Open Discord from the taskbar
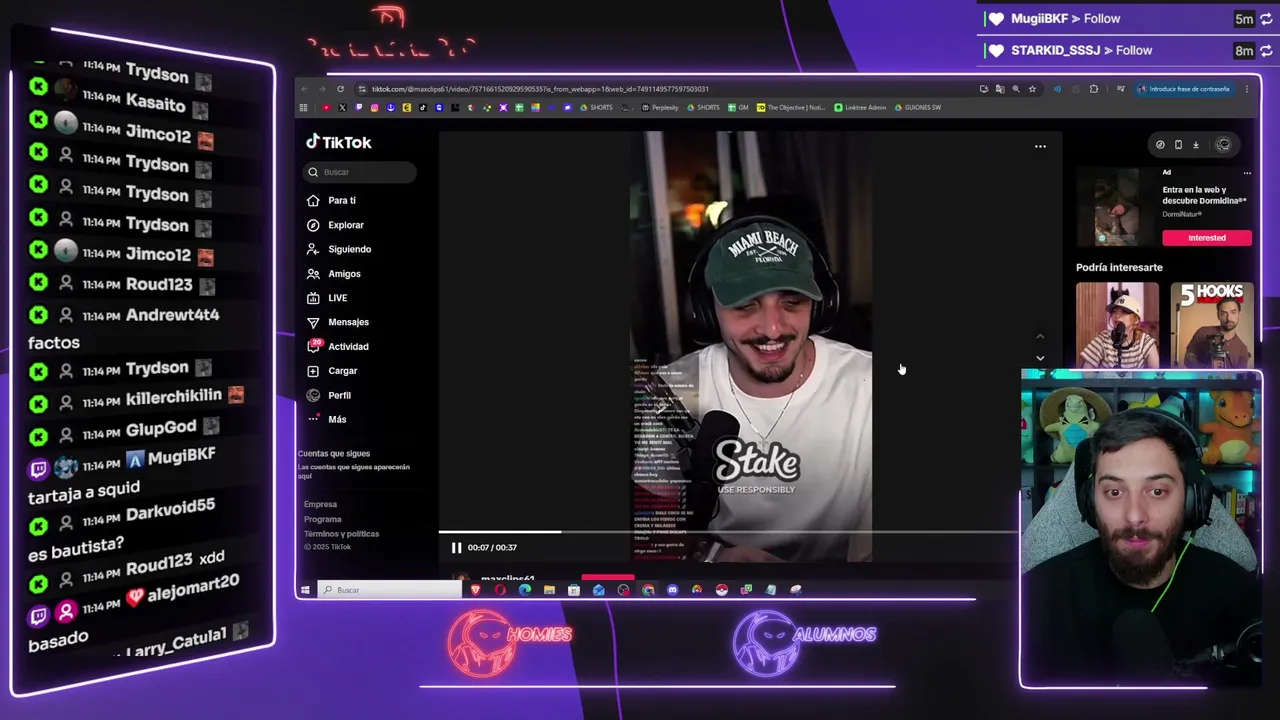 coord(673,590)
